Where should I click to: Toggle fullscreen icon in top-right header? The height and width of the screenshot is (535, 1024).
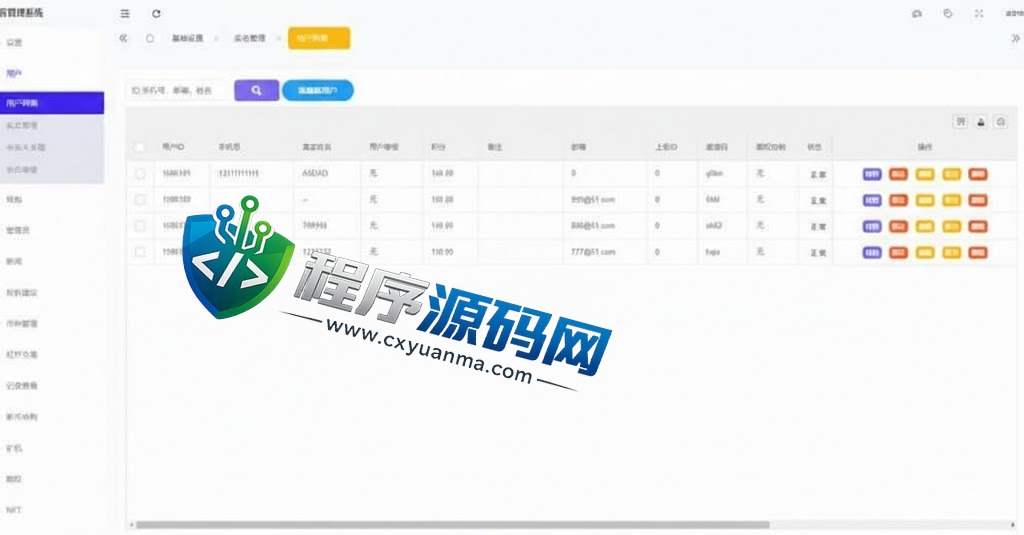click(979, 13)
